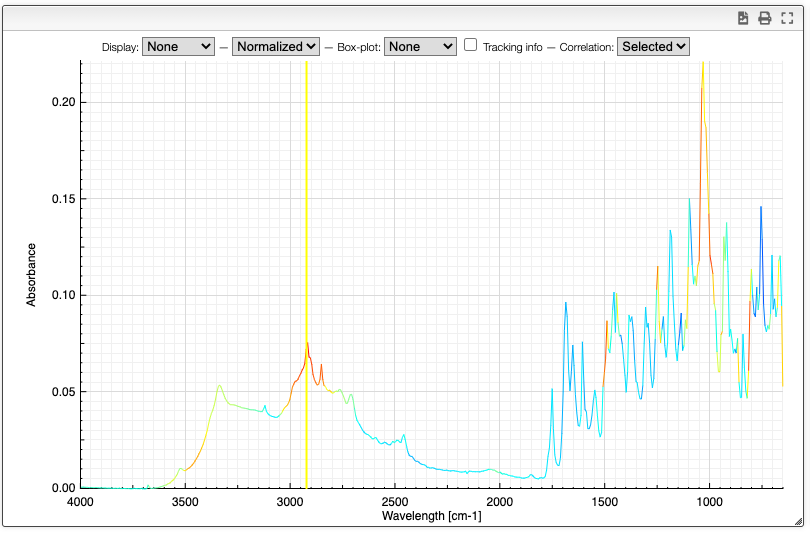Click the dark blue peak near 750 cm-1
The image size is (810, 533).
tap(761, 209)
